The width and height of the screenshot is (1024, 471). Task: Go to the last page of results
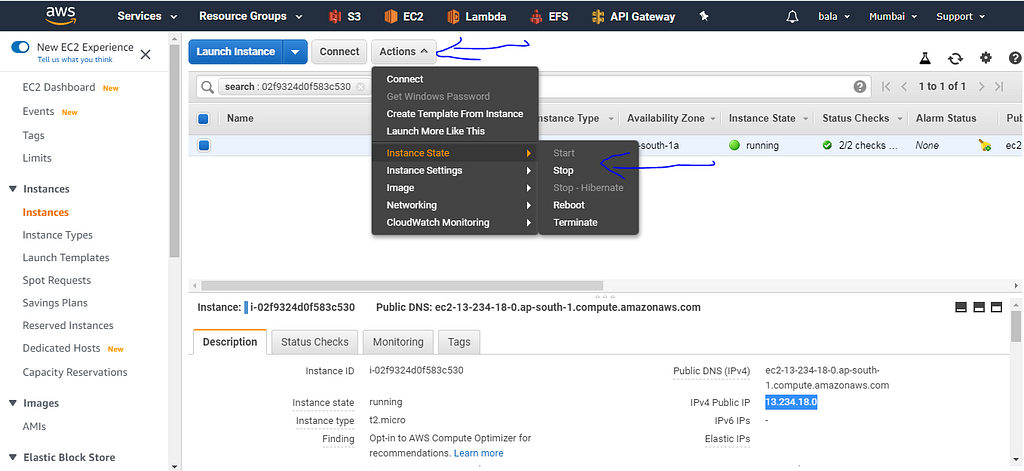(x=999, y=86)
